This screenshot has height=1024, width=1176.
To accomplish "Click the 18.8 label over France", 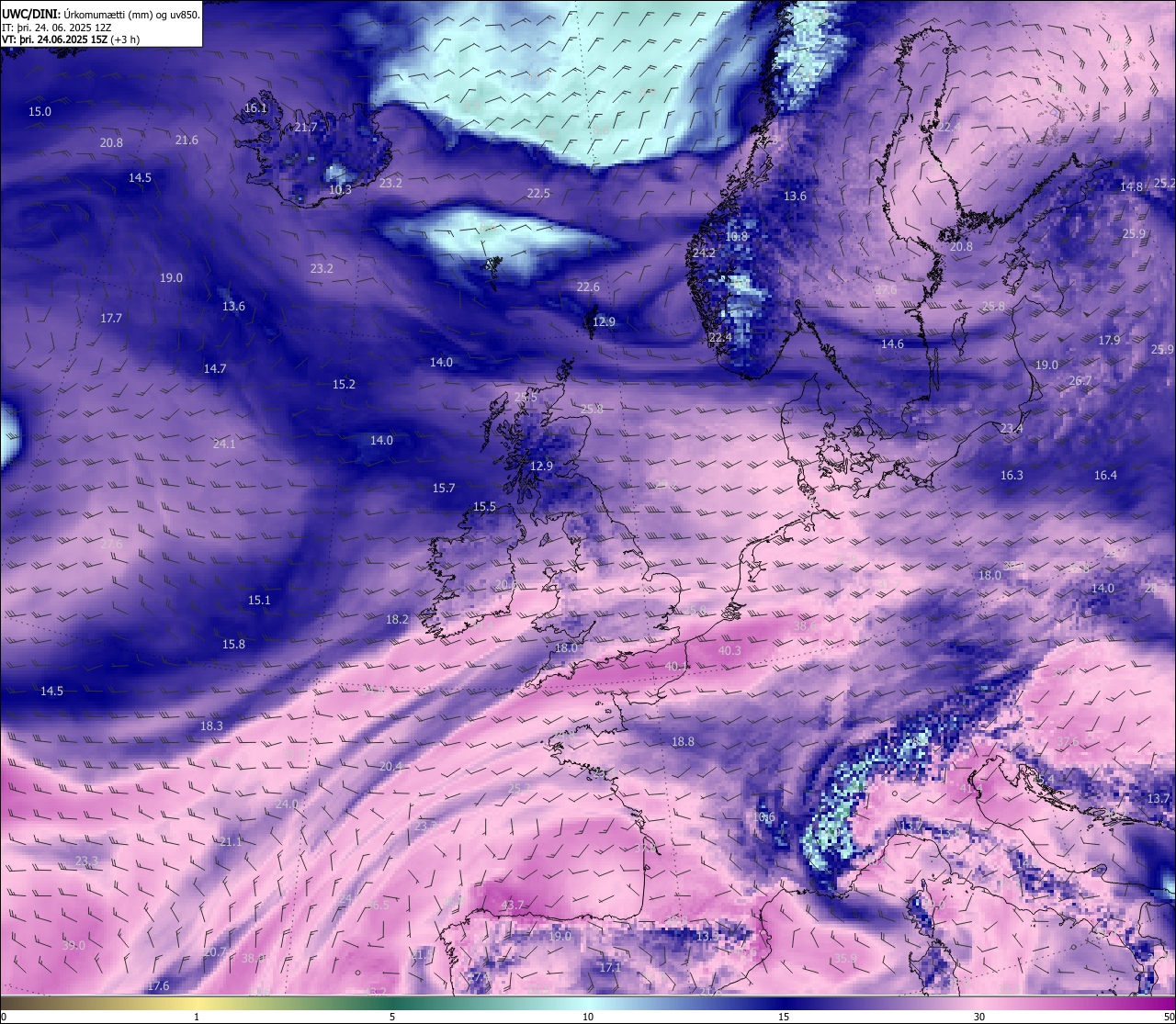I will 683,742.
